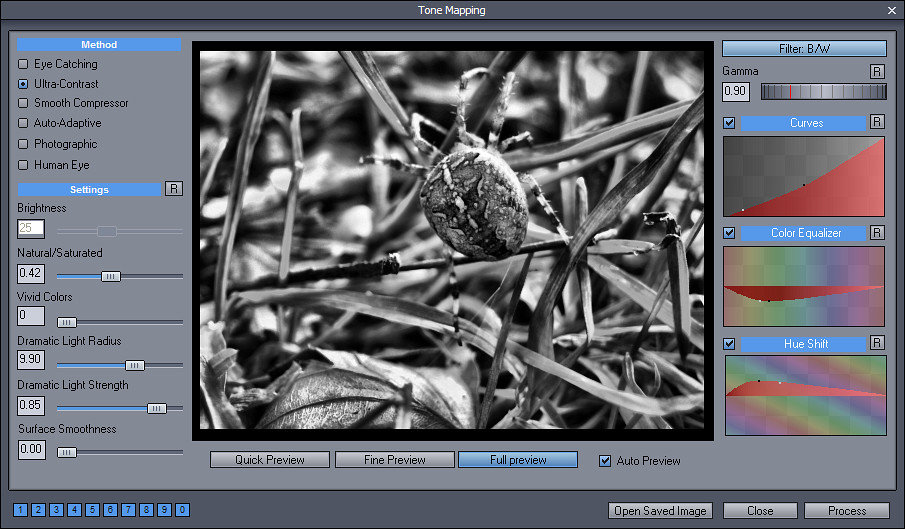Reset Curves with its R button
This screenshot has width=905, height=529.
(x=877, y=123)
